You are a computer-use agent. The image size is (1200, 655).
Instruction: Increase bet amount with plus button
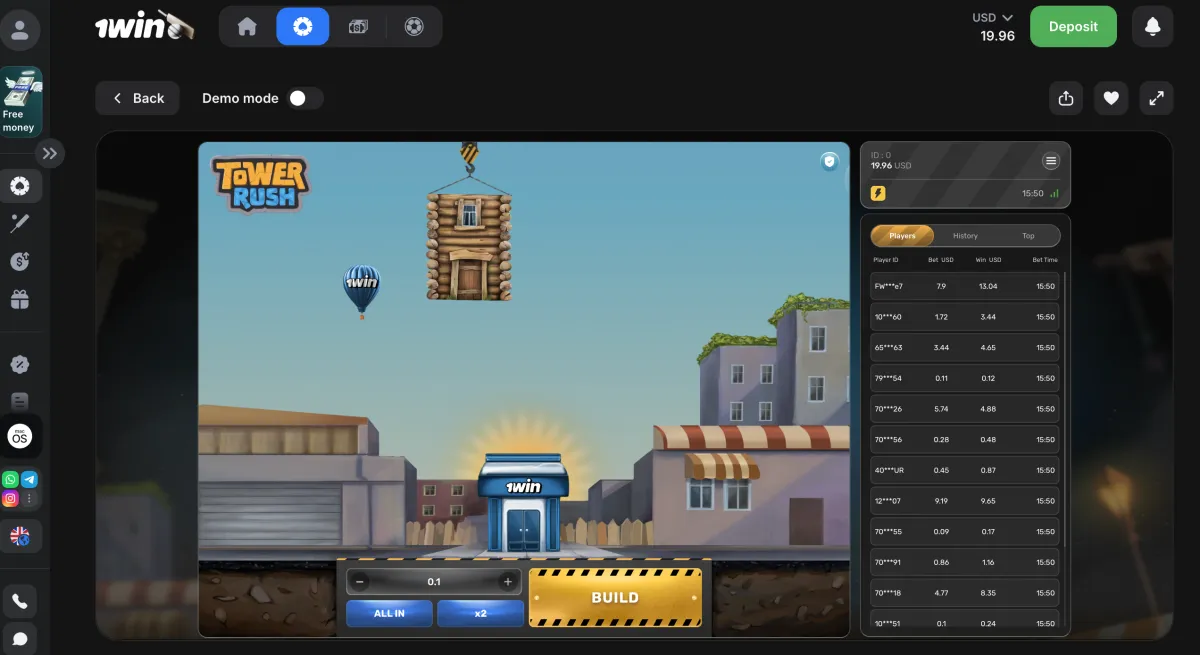(508, 582)
